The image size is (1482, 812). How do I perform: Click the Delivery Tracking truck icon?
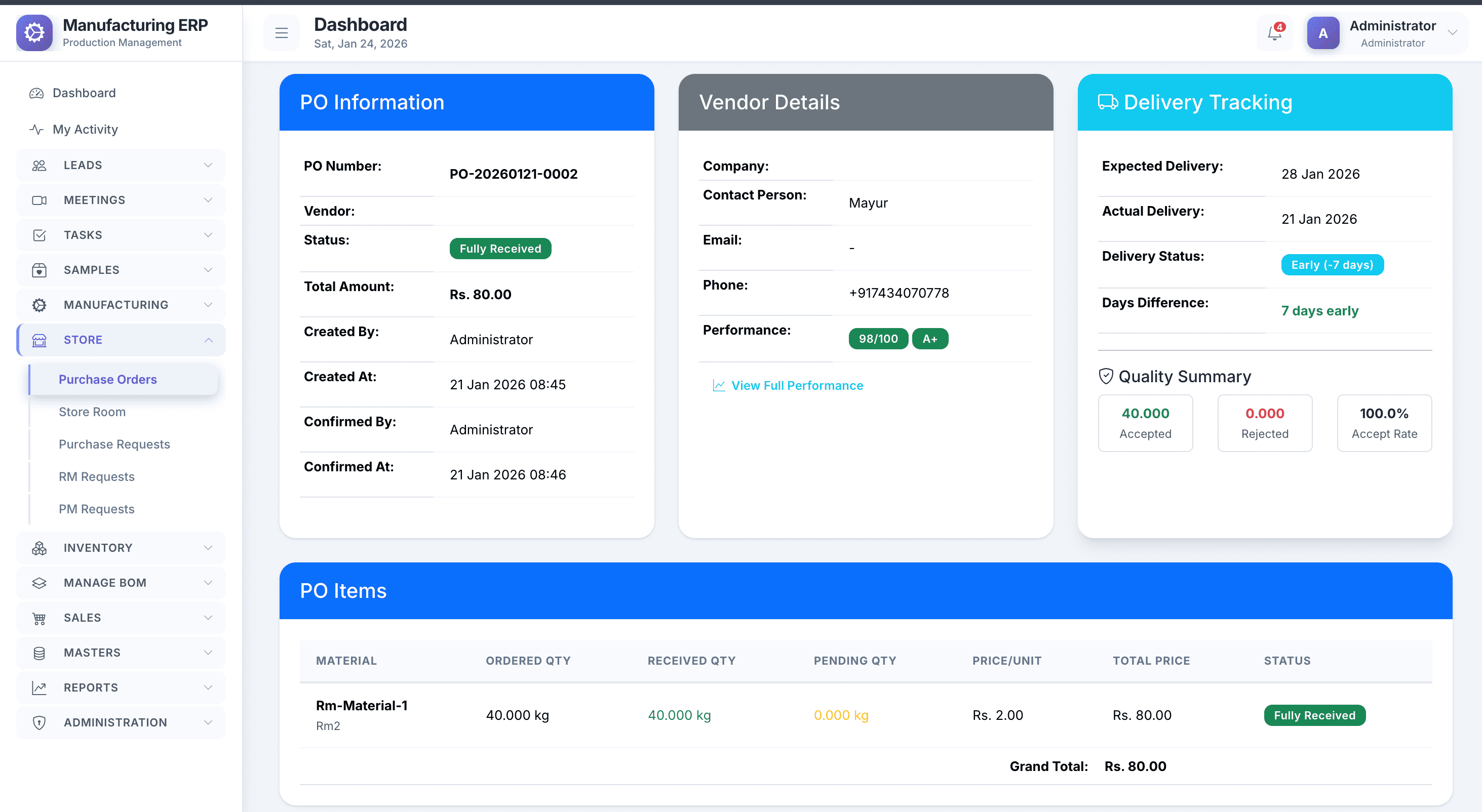[1108, 102]
